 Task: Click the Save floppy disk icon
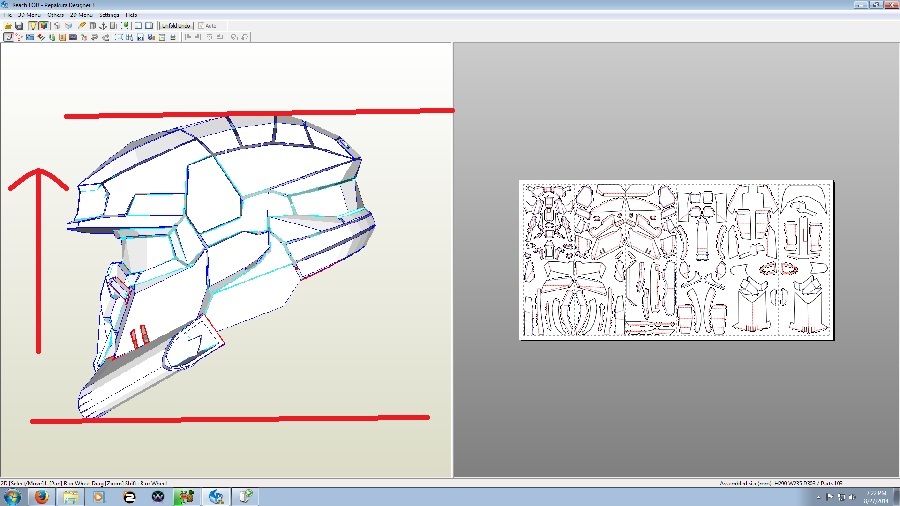(x=19, y=26)
